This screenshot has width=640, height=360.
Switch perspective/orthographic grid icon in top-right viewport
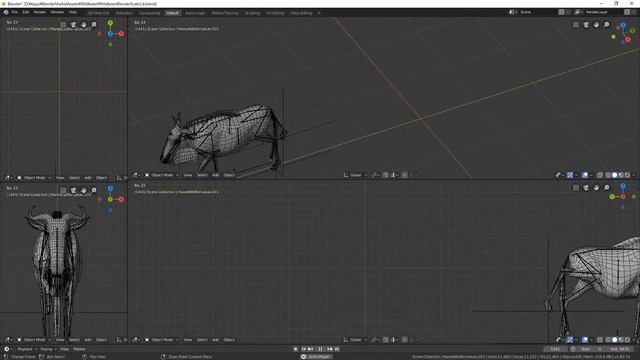[x=576, y=25]
